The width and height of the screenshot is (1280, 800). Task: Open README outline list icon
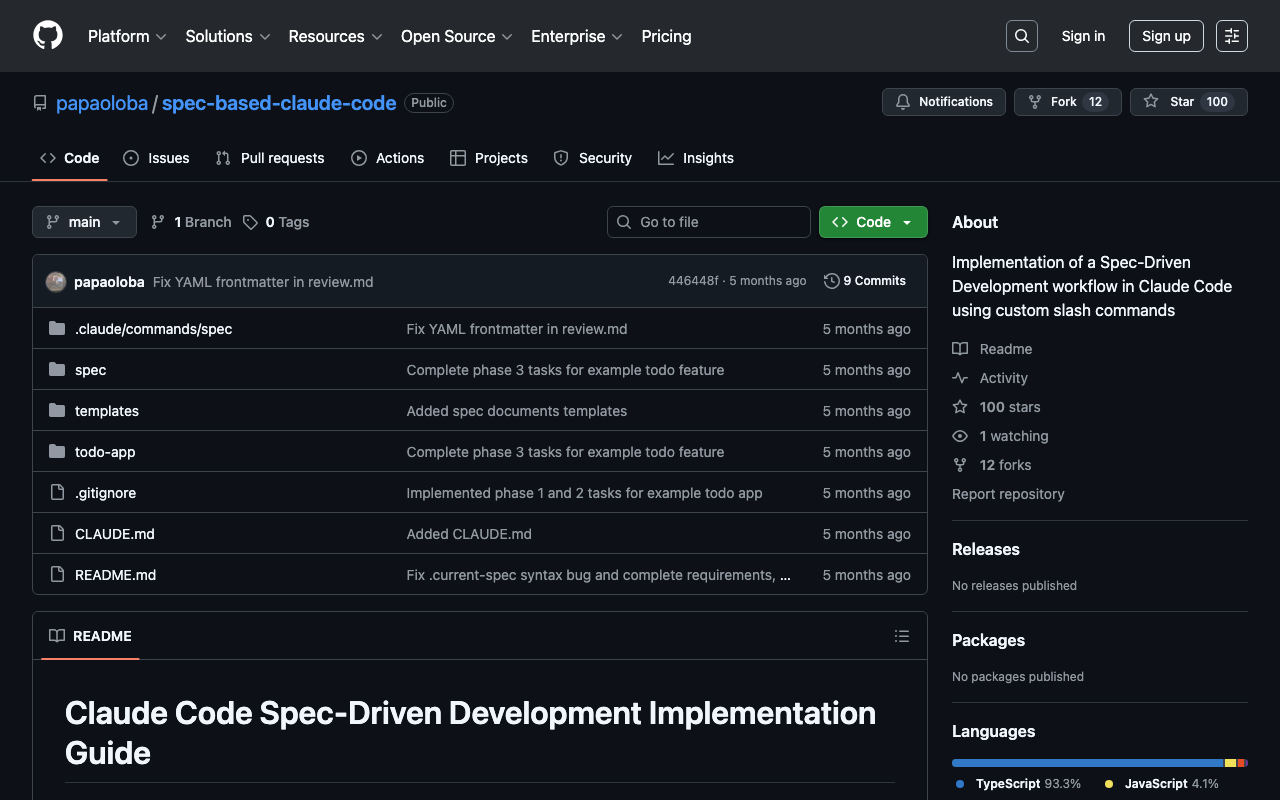point(901,636)
